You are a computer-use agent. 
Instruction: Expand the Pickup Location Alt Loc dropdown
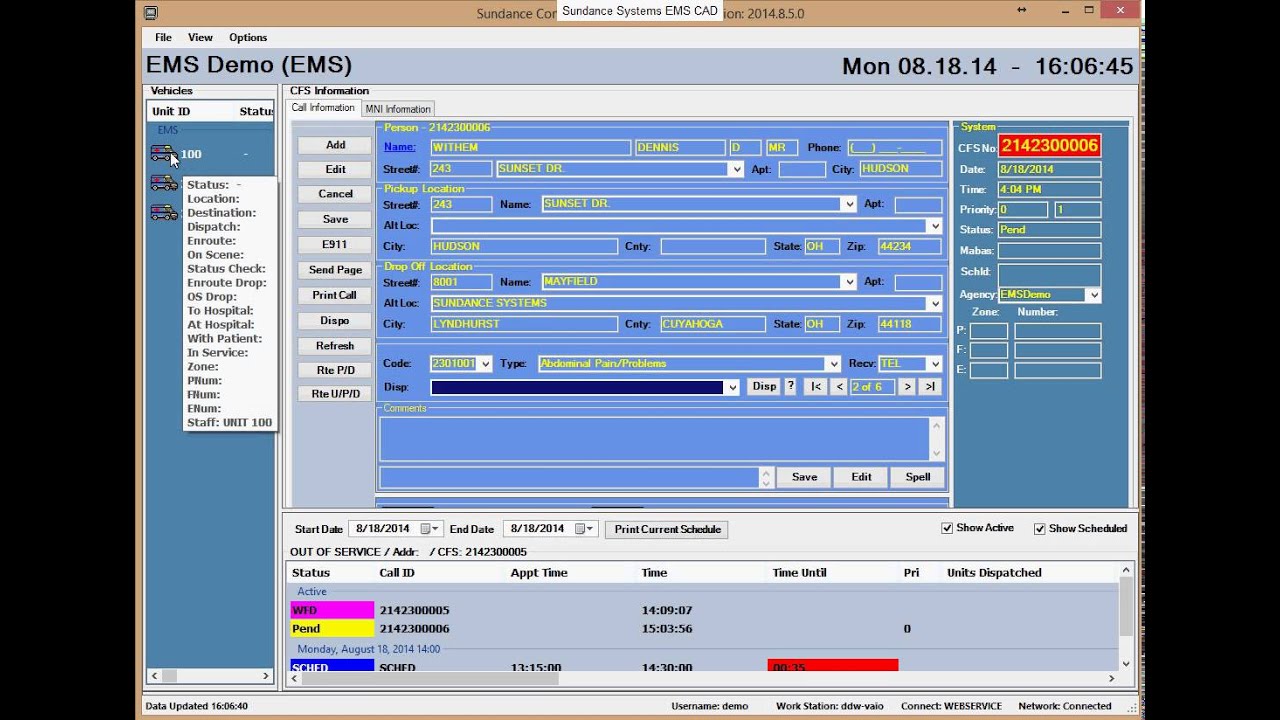pos(935,226)
